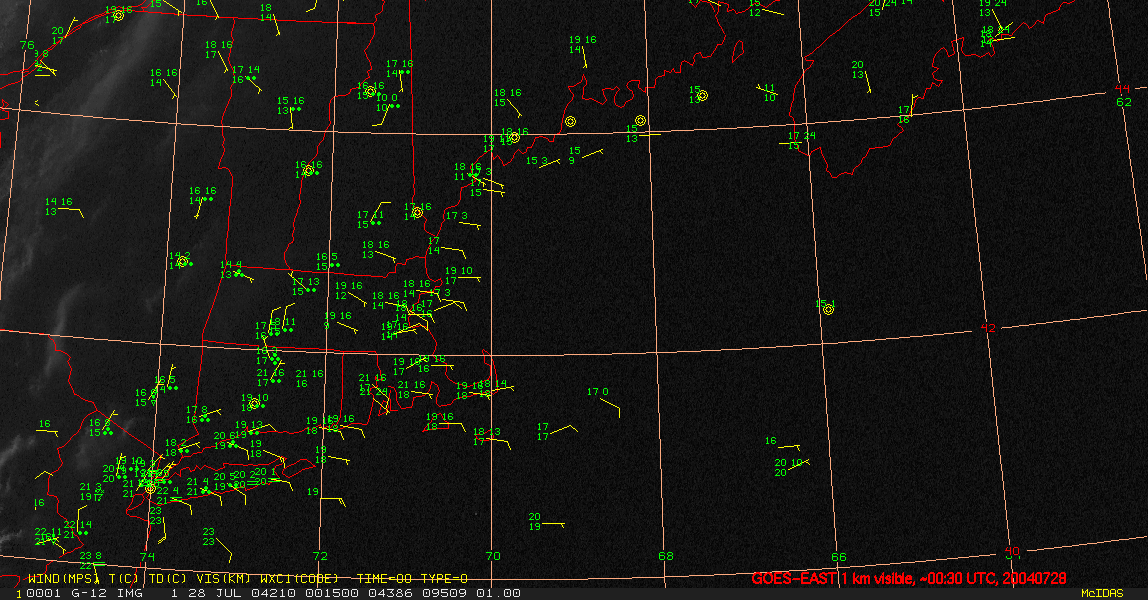Select the WXCI(CODE) legend label
Screen dimensions: 1148x600
pyautogui.click(x=299, y=579)
